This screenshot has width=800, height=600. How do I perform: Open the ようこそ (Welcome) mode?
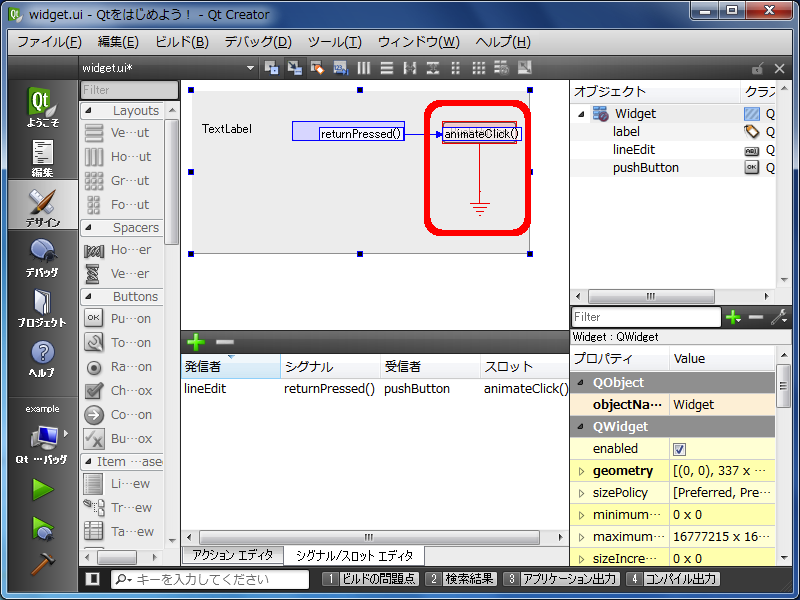(42, 107)
